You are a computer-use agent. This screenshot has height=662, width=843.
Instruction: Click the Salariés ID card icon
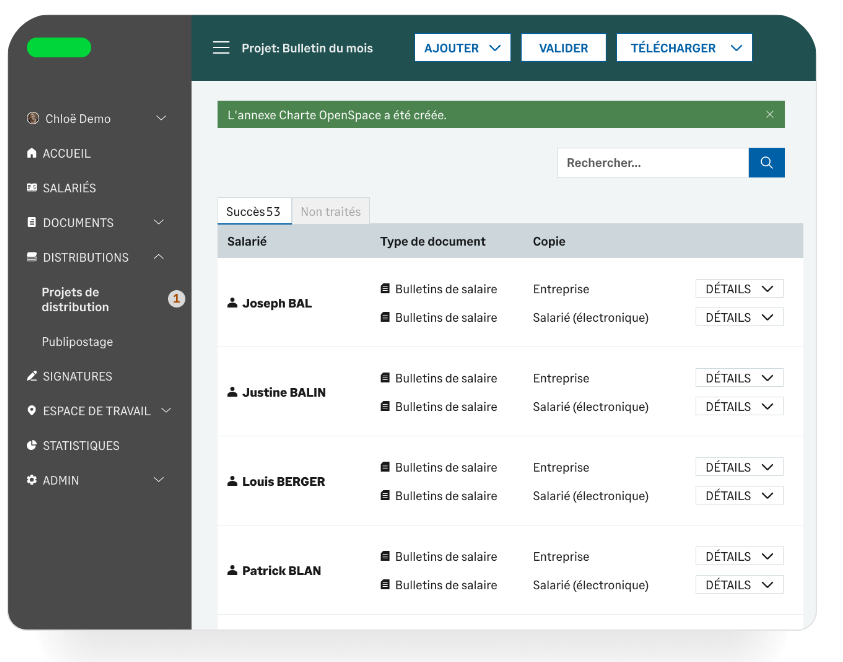click(x=32, y=188)
